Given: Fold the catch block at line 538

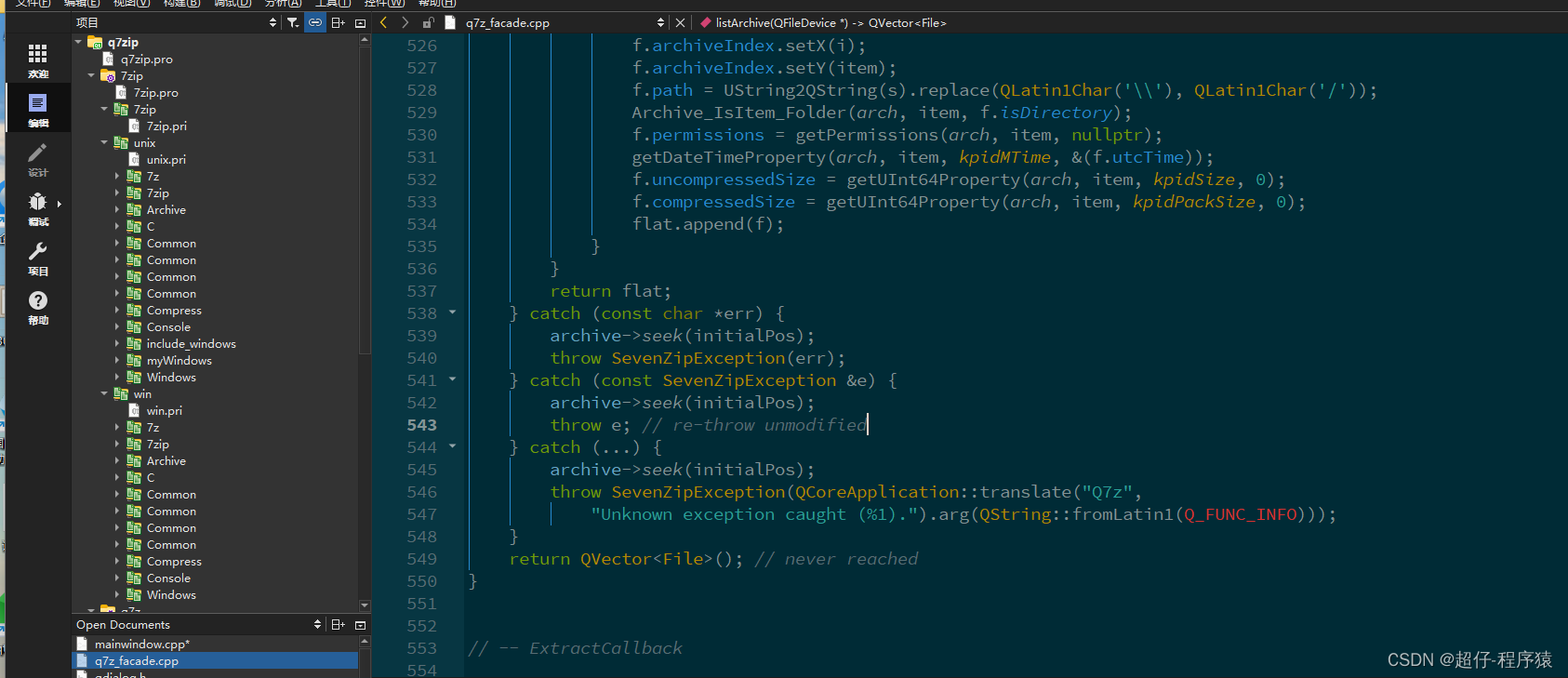Looking at the screenshot, I should (x=453, y=312).
